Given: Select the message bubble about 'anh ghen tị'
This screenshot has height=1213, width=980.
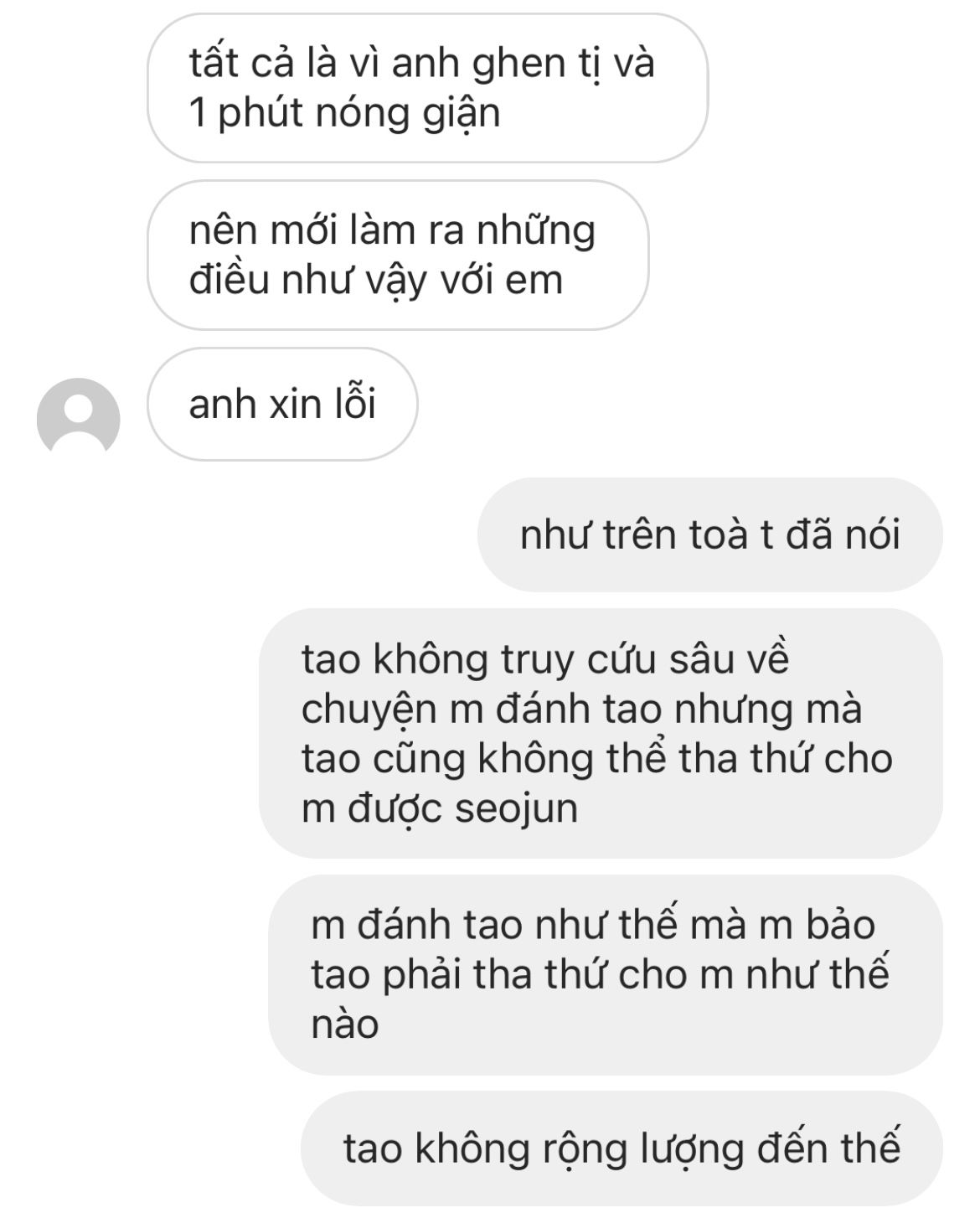Looking at the screenshot, I should click(427, 88).
